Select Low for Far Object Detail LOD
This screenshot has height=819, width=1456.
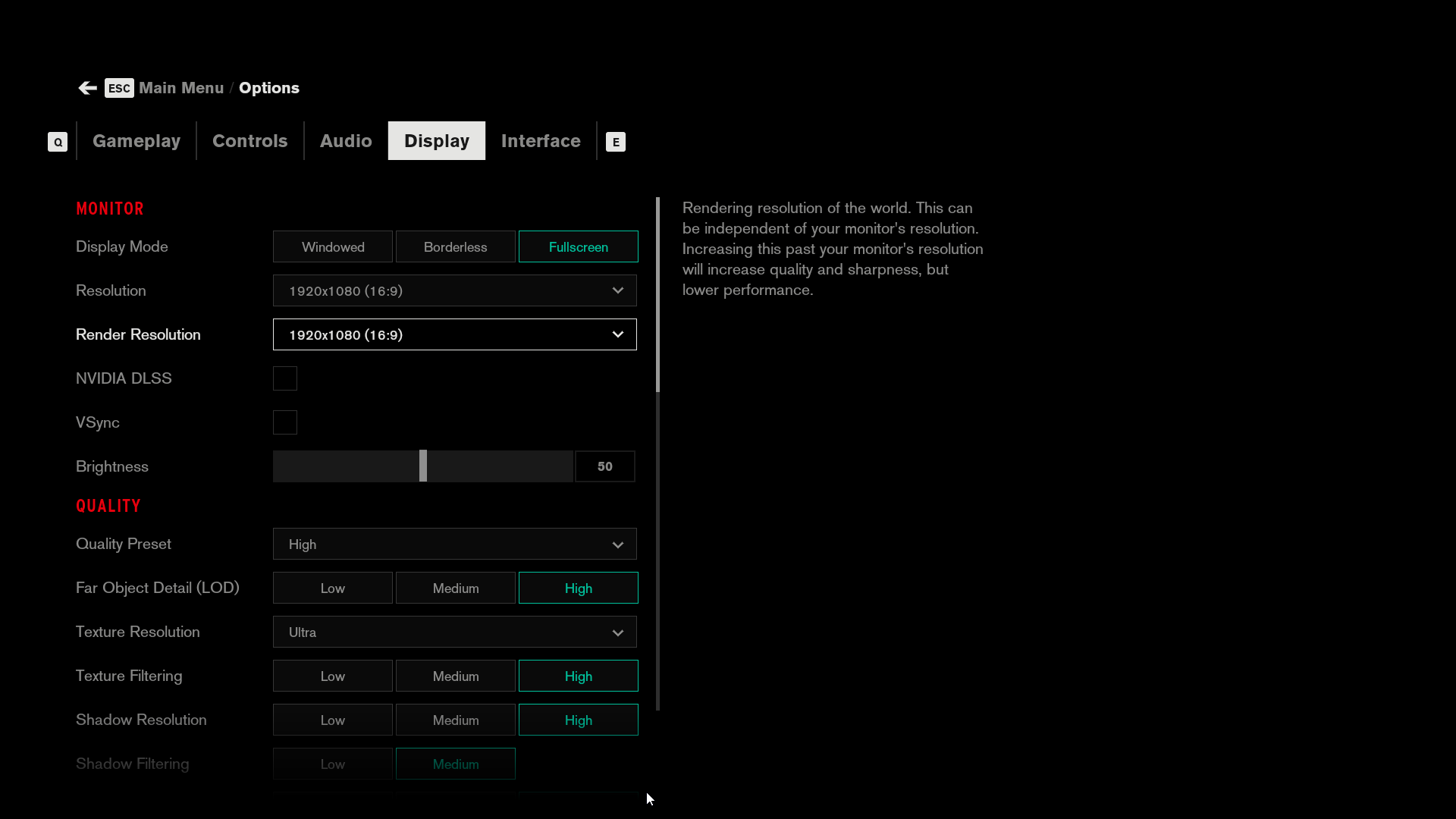tap(332, 588)
